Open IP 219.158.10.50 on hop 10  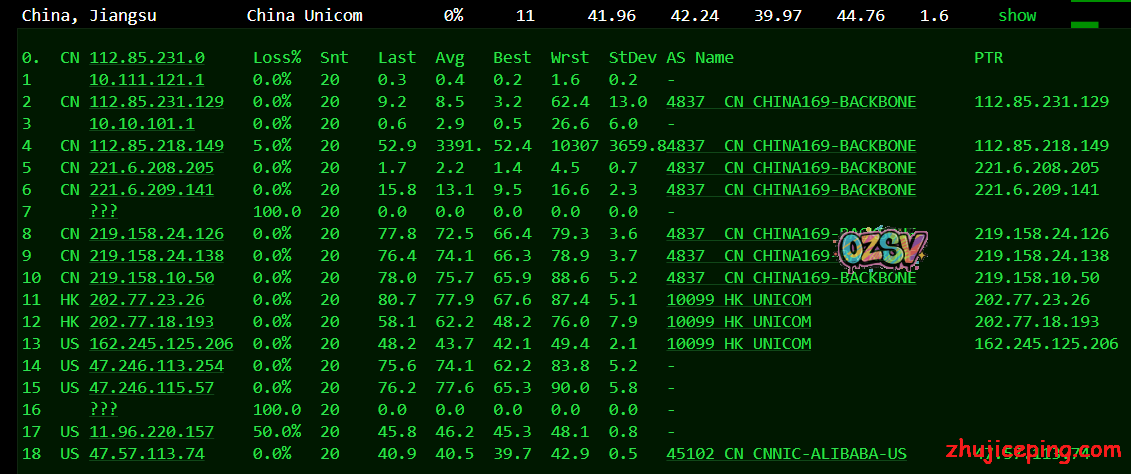152,278
